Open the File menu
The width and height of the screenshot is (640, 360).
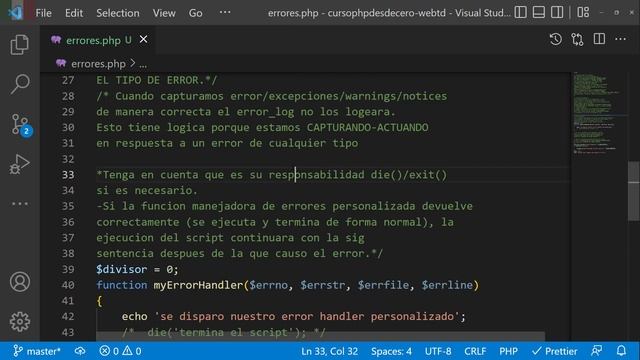pos(43,13)
